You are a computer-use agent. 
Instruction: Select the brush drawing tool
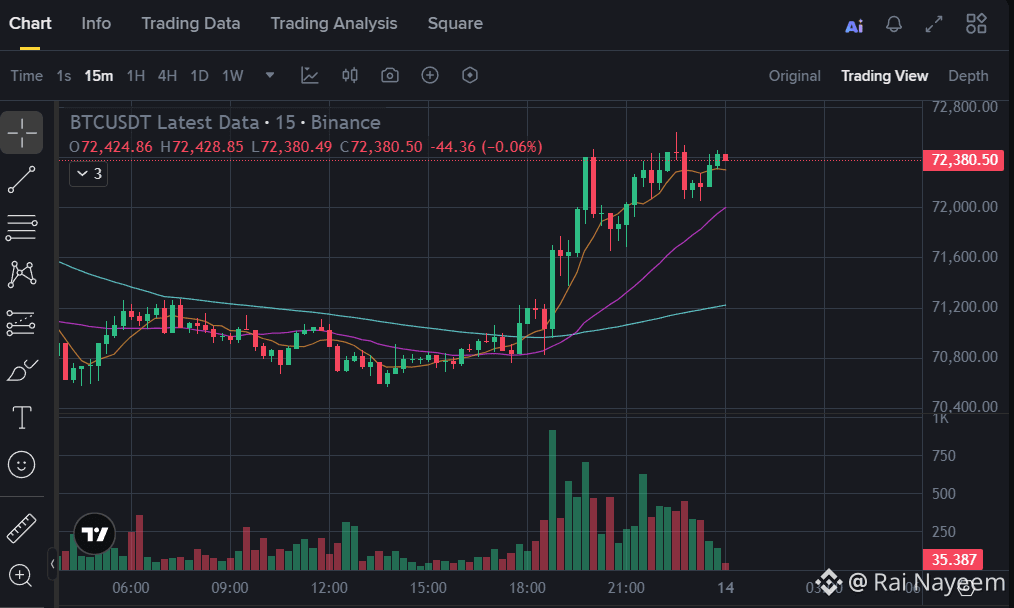point(21,370)
